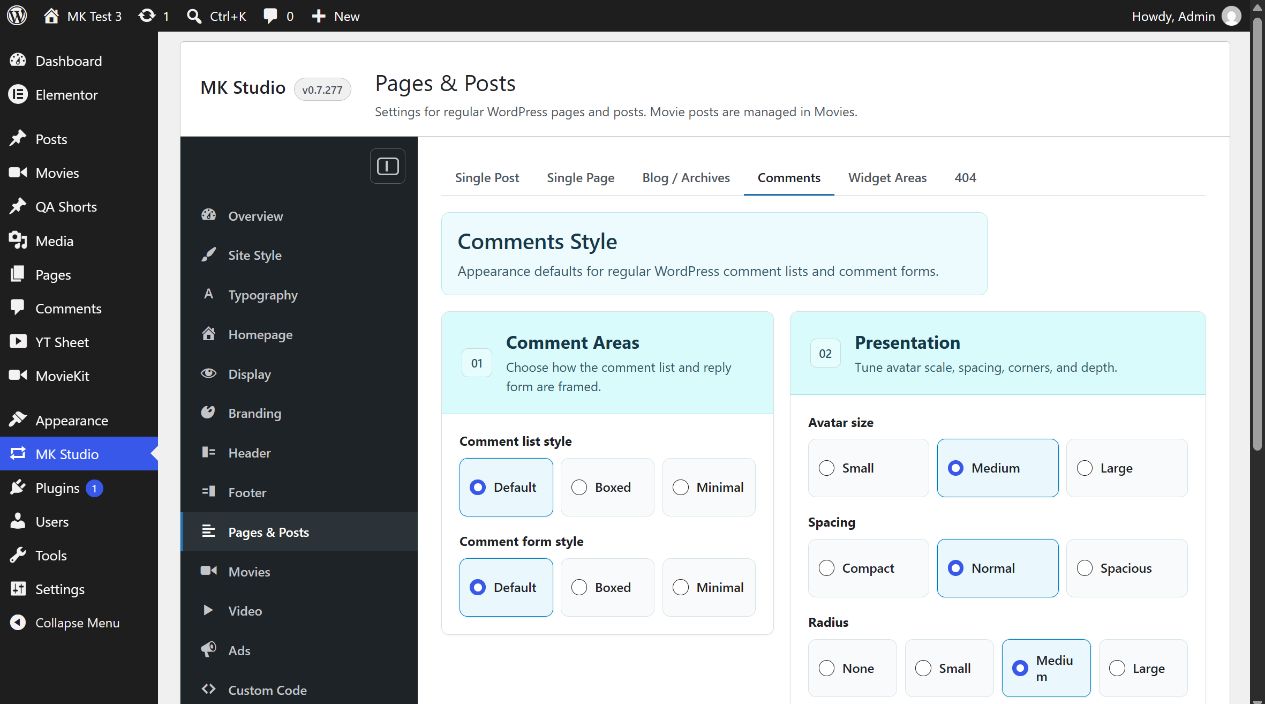This screenshot has width=1265, height=704.
Task: Choose Large avatar size
Action: (1127, 468)
